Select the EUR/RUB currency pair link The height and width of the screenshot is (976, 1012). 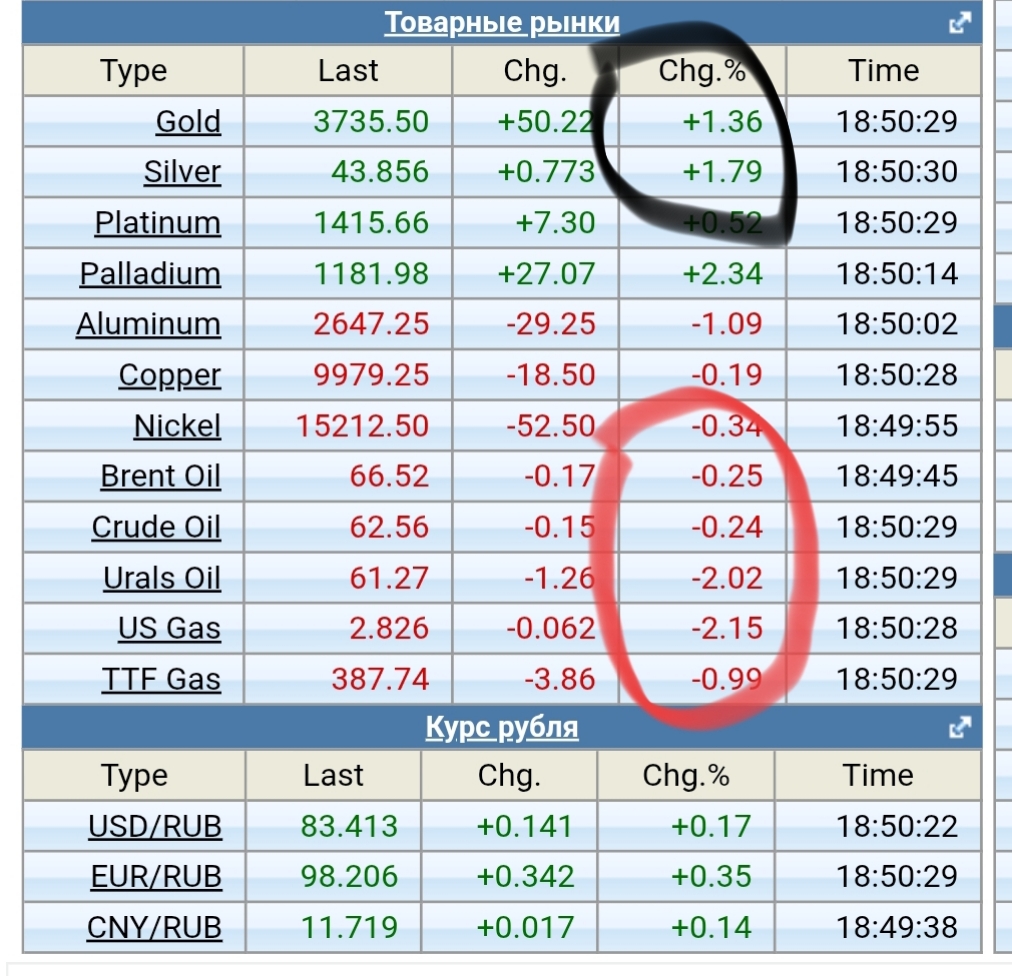pos(155,877)
